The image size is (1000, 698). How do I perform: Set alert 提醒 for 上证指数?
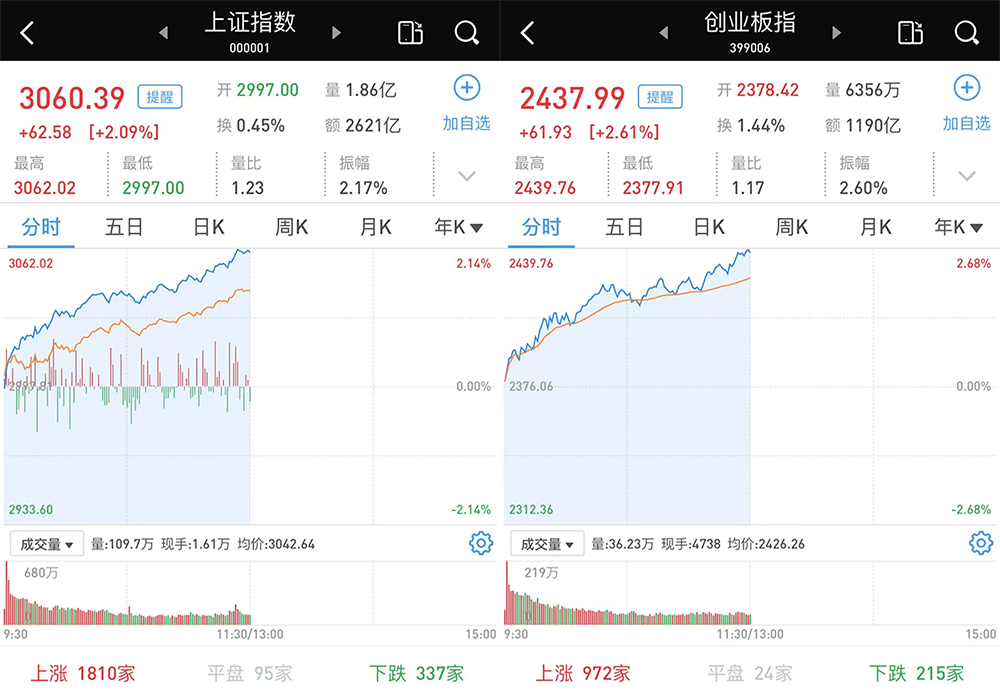pyautogui.click(x=160, y=97)
